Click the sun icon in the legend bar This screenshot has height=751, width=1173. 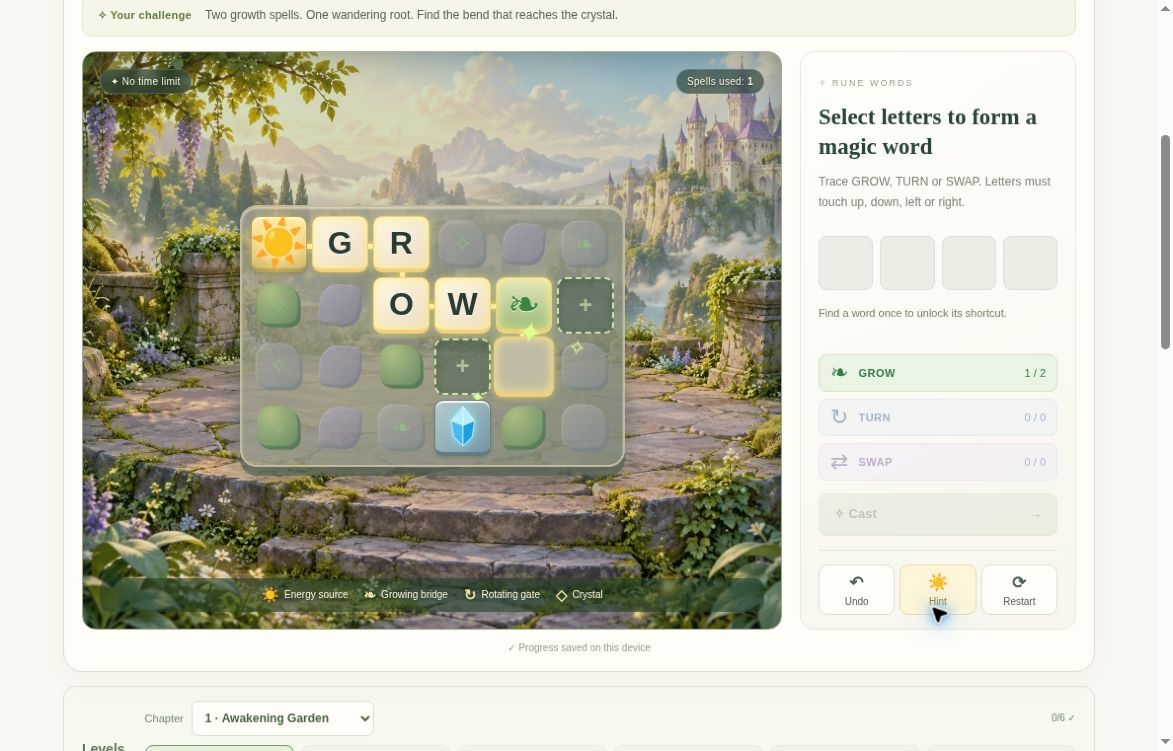270,595
